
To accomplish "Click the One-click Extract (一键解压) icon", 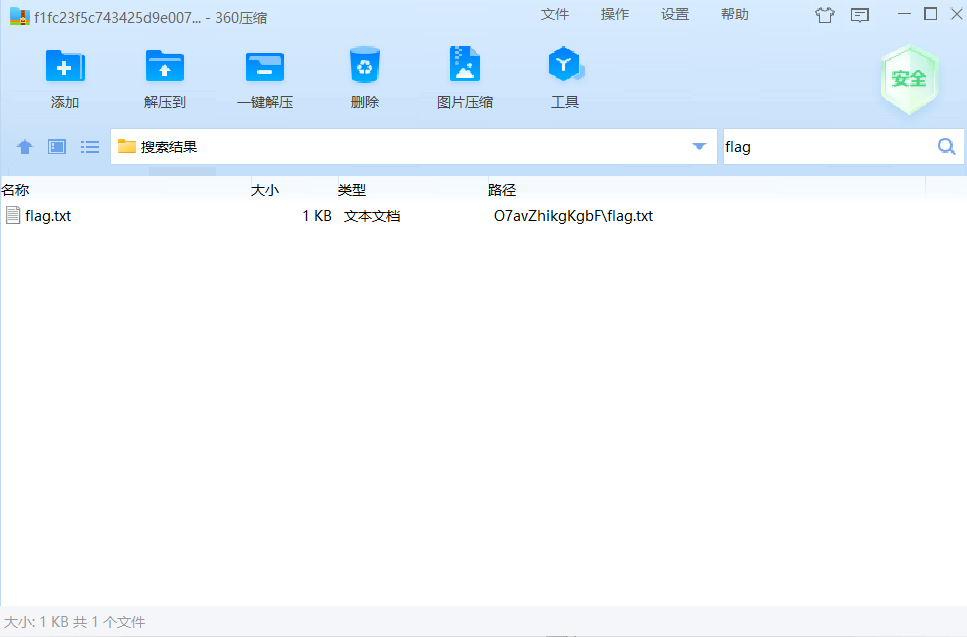I will click(x=265, y=66).
